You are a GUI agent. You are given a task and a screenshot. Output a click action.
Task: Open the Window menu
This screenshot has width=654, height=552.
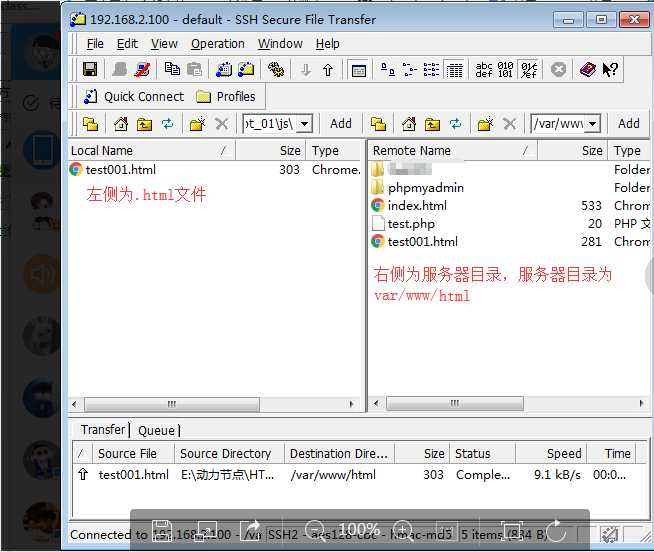pos(280,43)
